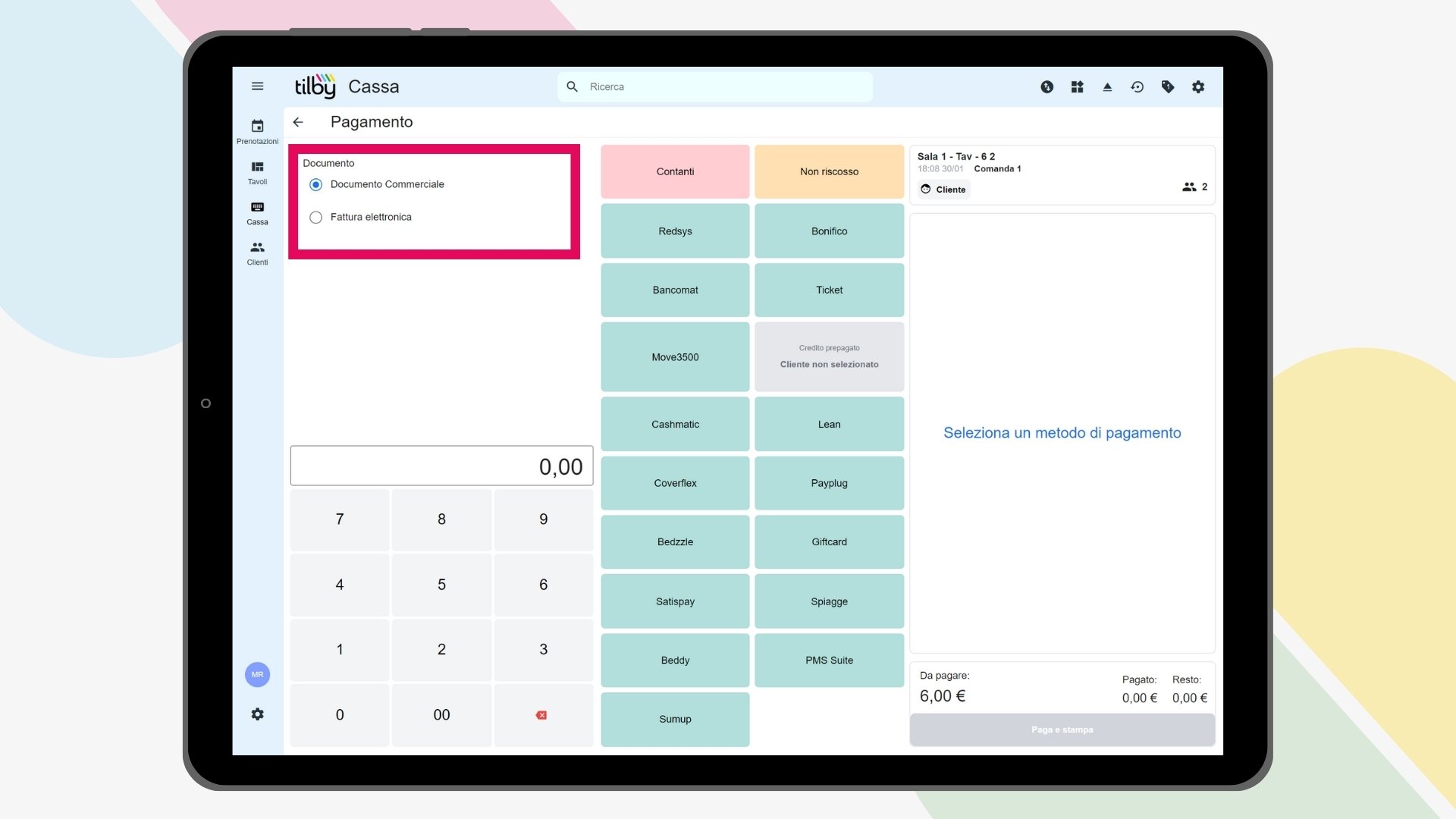Choose Giftcard payment
This screenshot has height=819, width=1456.
tap(829, 541)
